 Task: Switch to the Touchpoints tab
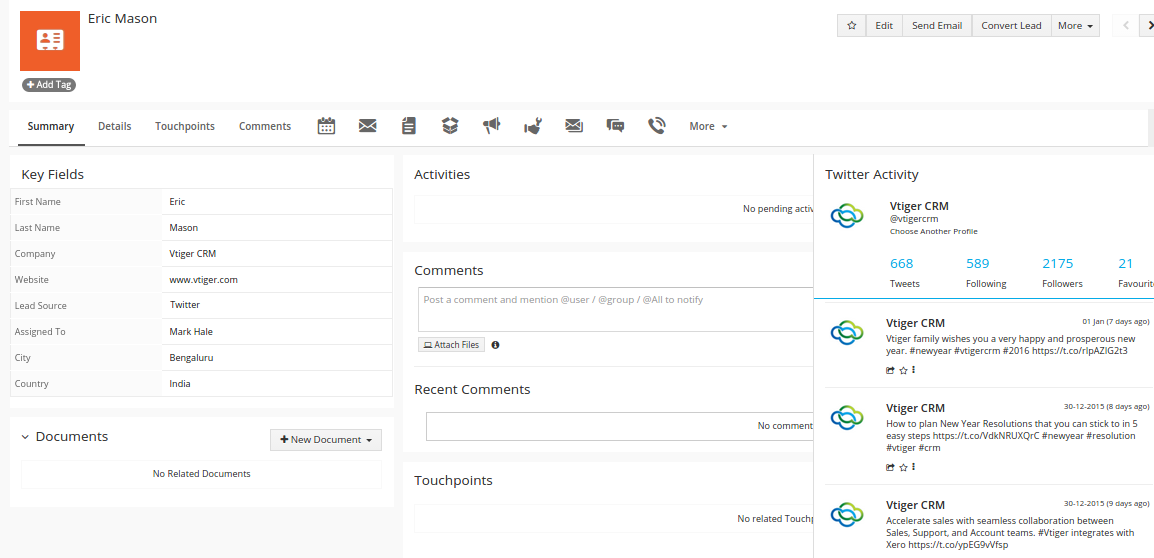pos(185,127)
